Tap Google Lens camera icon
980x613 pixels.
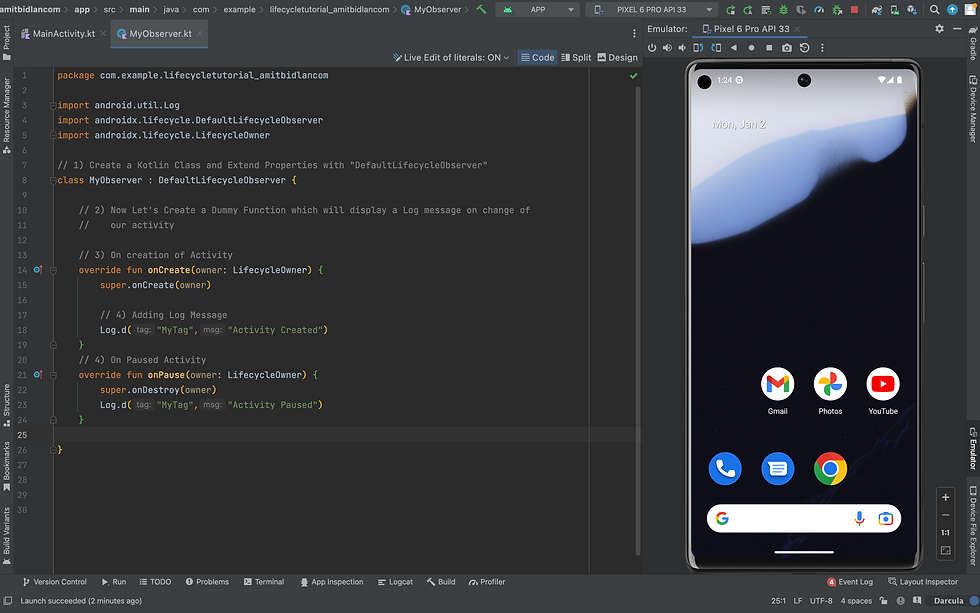tap(886, 518)
